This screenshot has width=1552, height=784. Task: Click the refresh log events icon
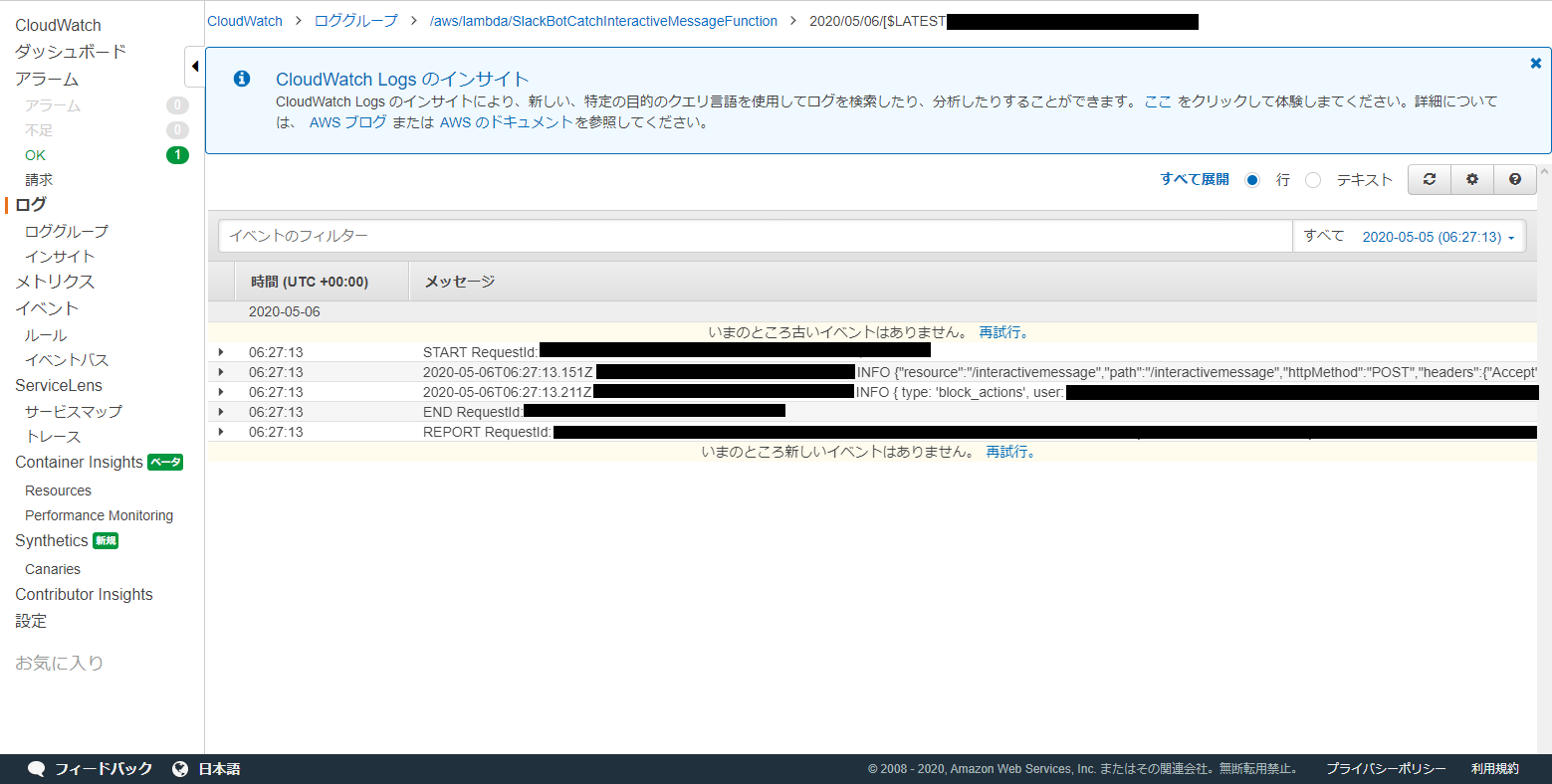pyautogui.click(x=1430, y=179)
